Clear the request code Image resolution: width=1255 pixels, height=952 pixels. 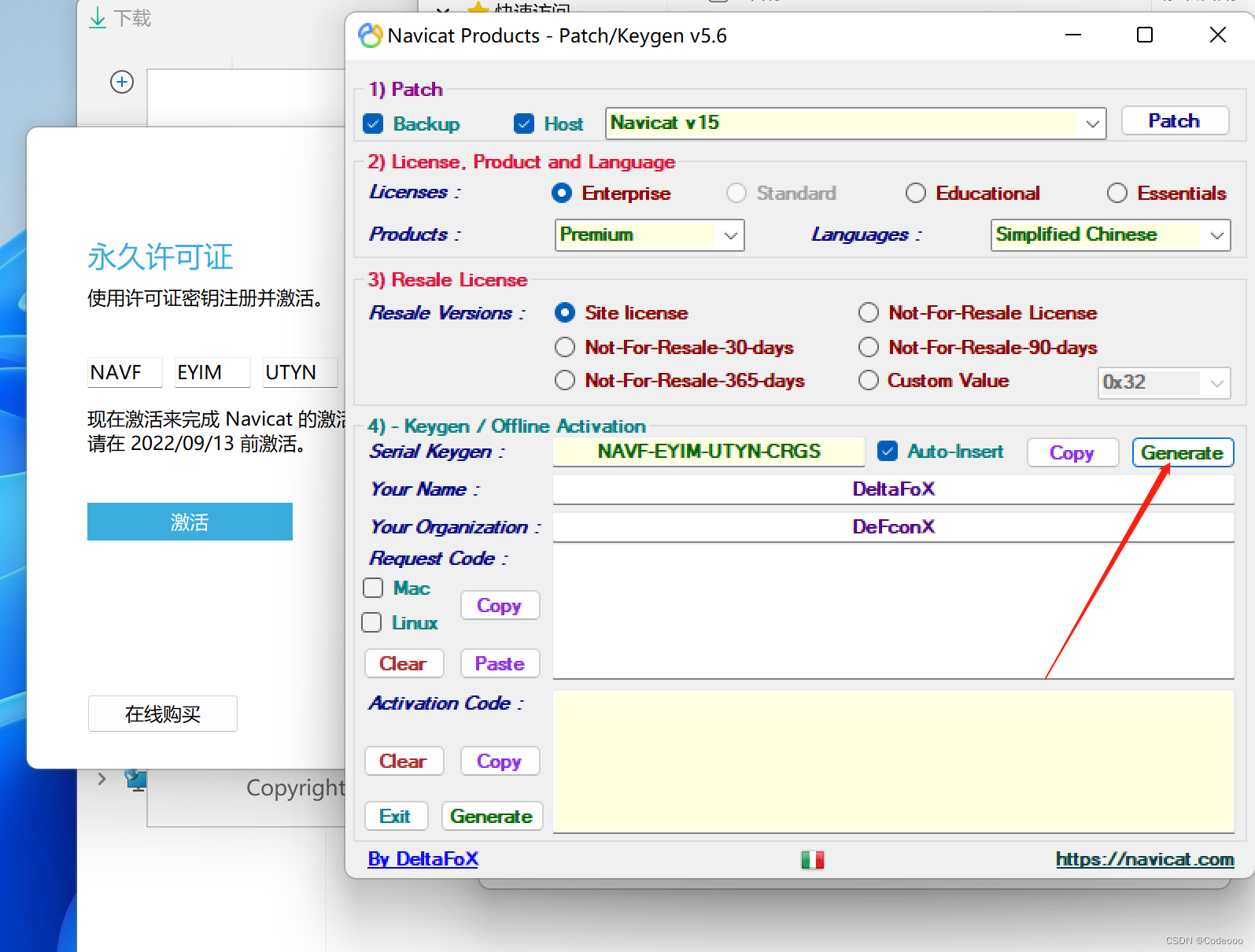pos(404,663)
